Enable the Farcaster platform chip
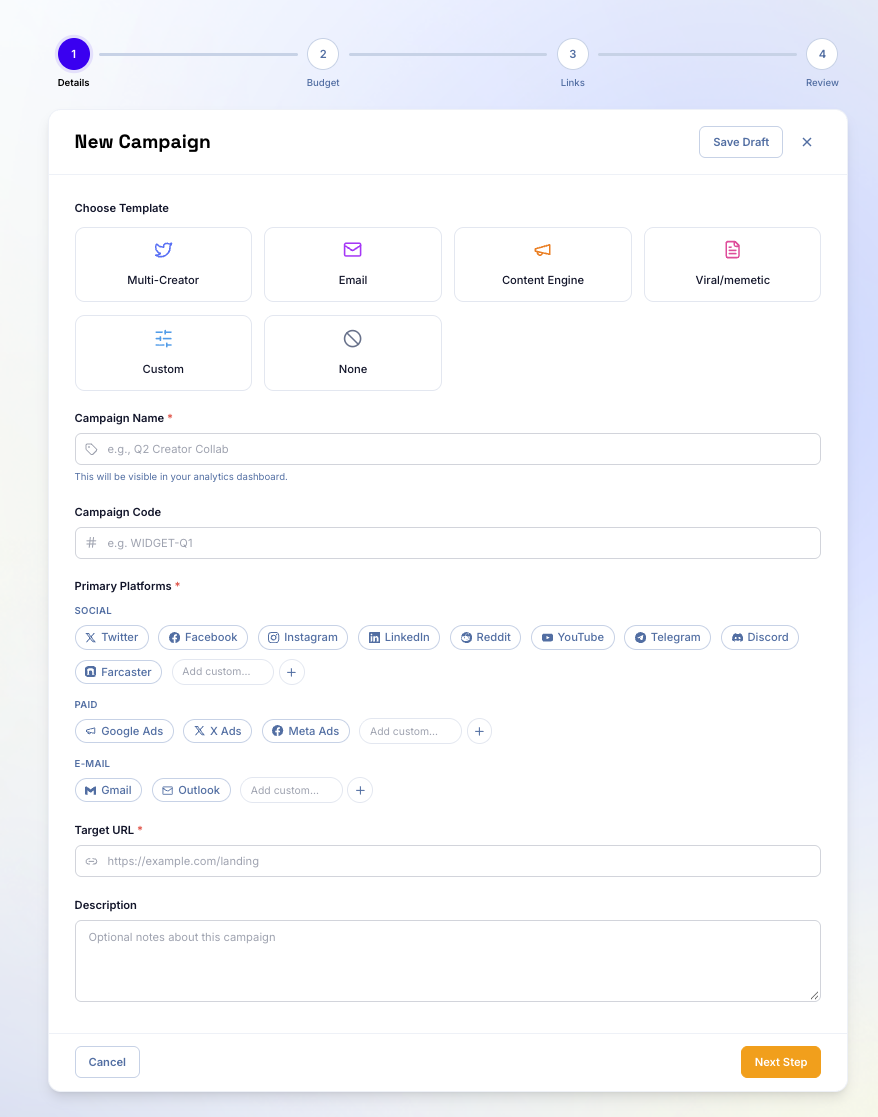Viewport: 878px width, 1117px height. 118,672
